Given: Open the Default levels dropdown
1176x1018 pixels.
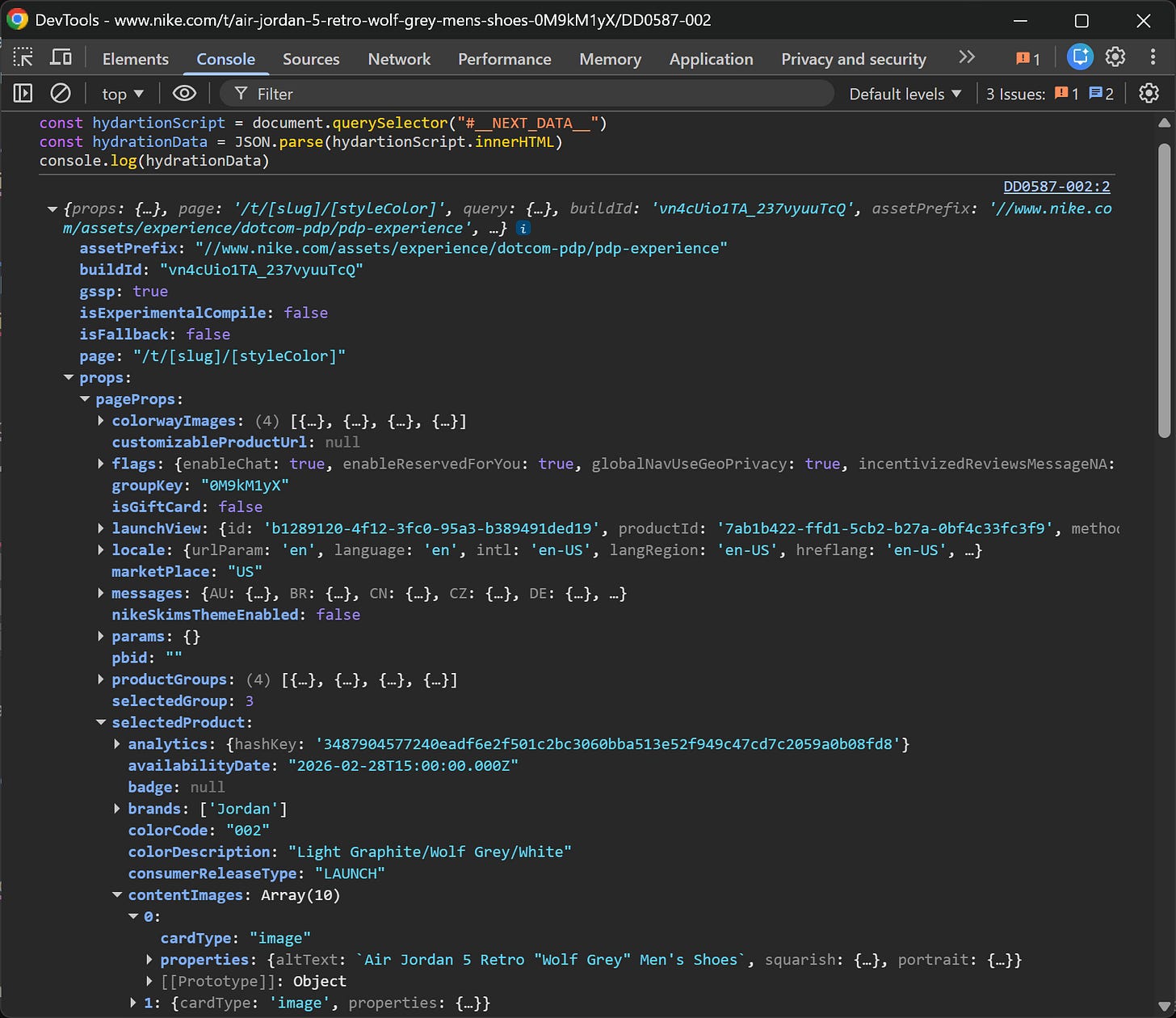Looking at the screenshot, I should click(905, 94).
